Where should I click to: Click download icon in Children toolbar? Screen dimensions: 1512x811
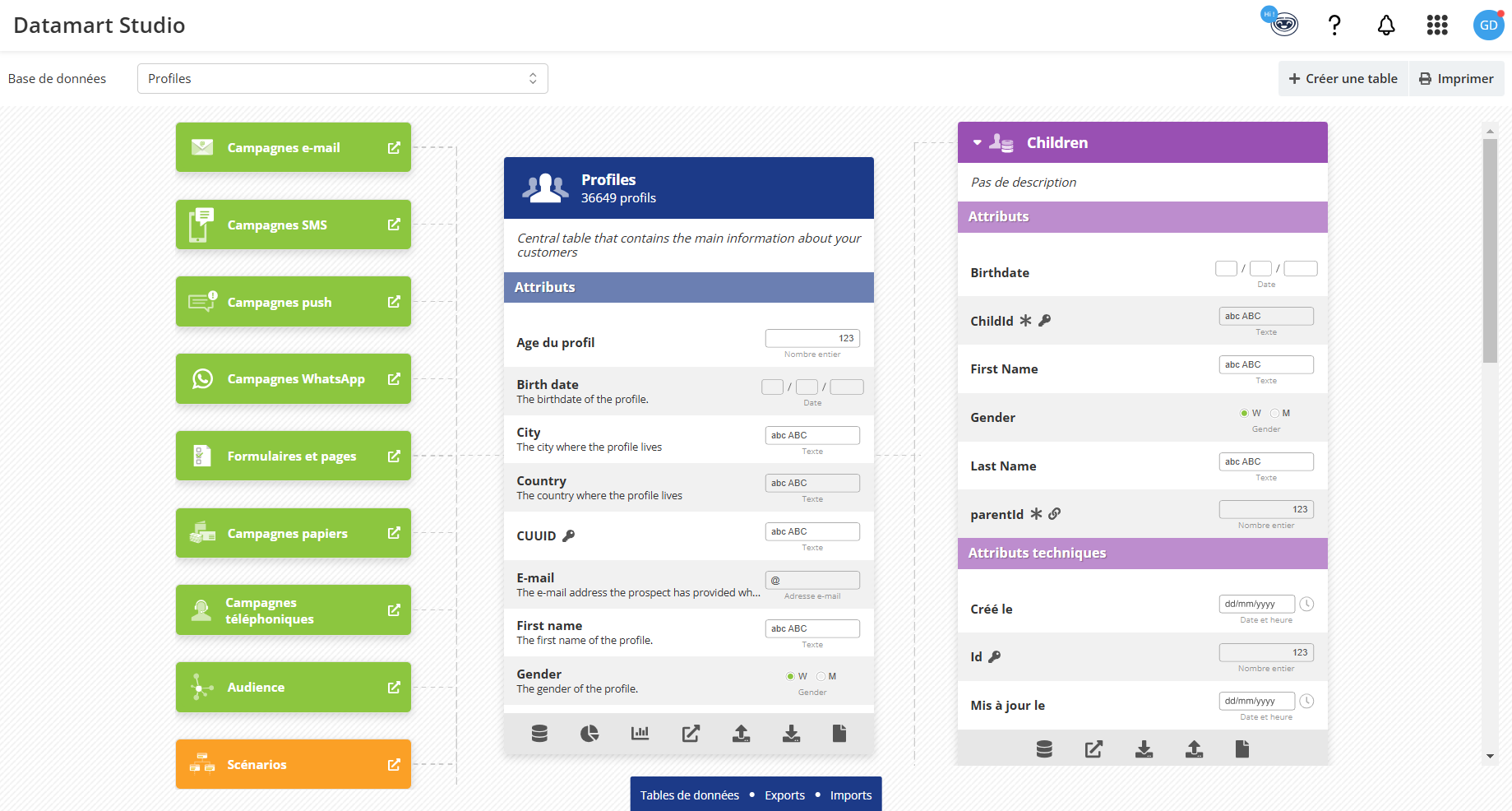point(1144,749)
